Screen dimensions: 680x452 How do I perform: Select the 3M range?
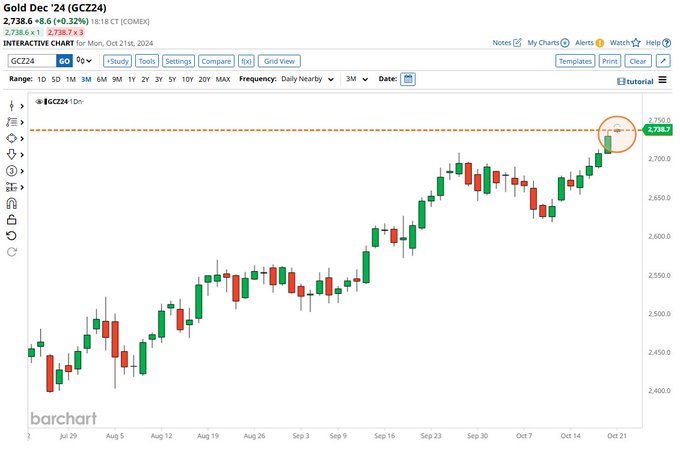86,79
